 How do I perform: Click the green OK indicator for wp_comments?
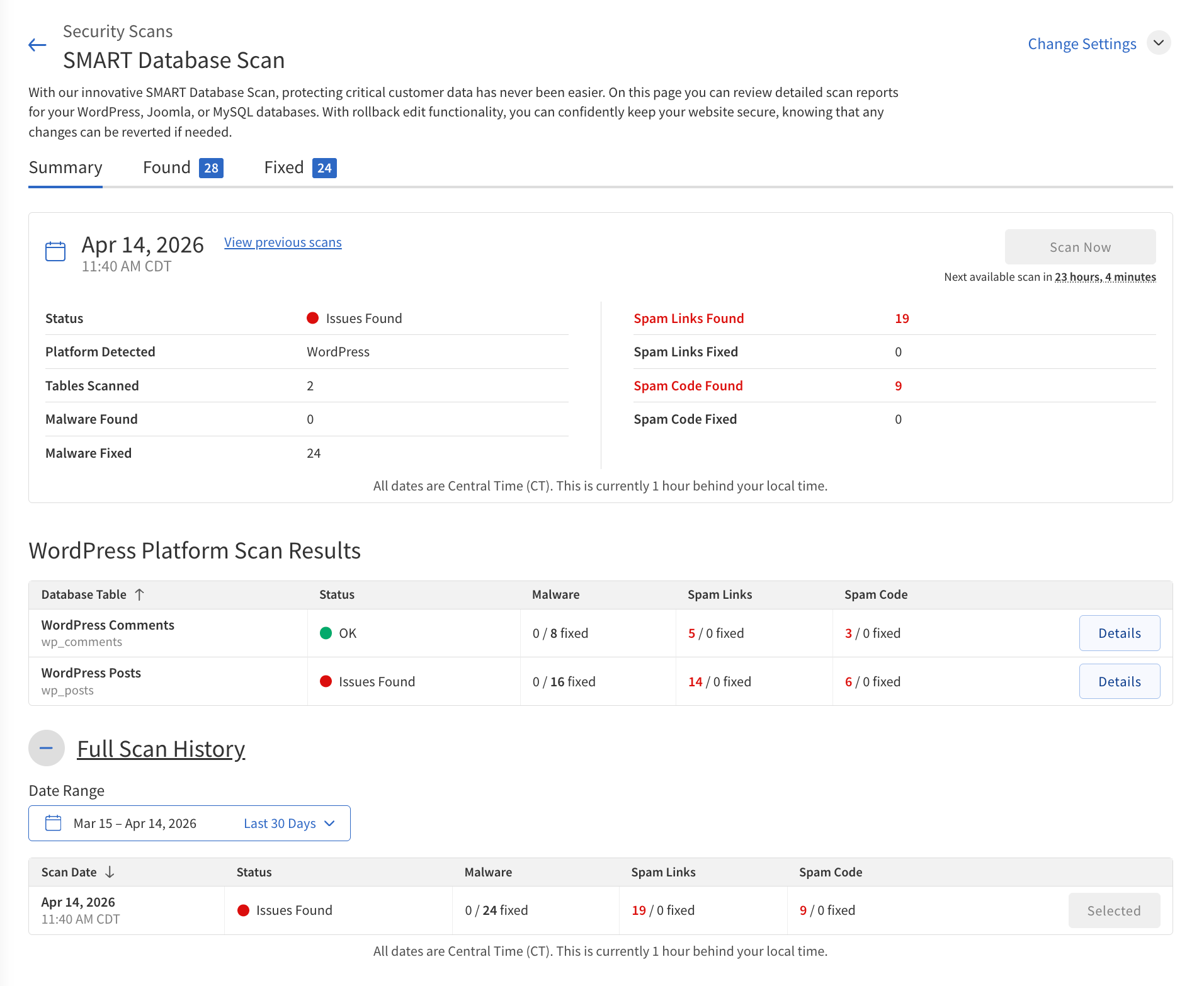(x=326, y=633)
